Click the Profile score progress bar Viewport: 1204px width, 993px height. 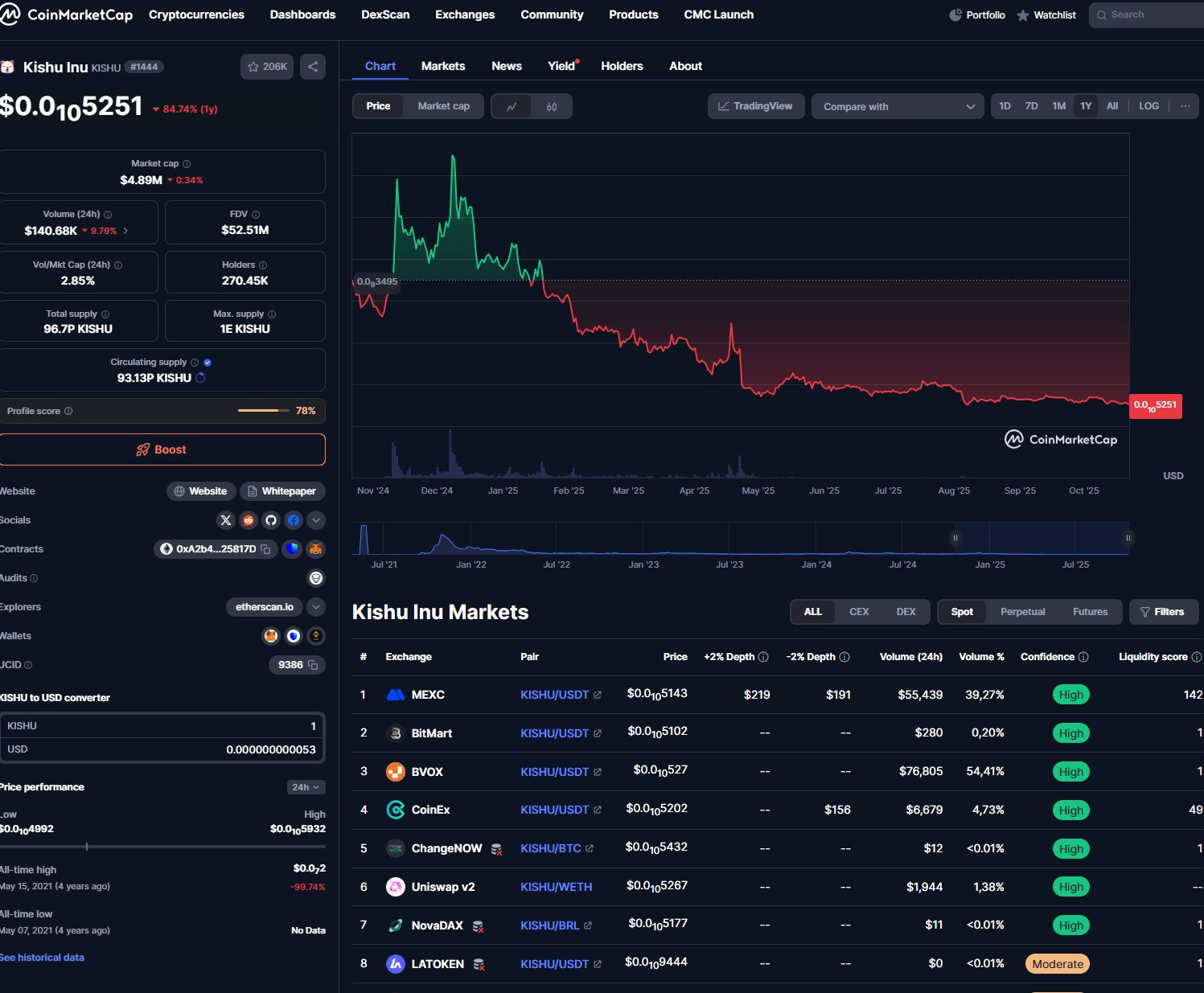click(x=264, y=411)
